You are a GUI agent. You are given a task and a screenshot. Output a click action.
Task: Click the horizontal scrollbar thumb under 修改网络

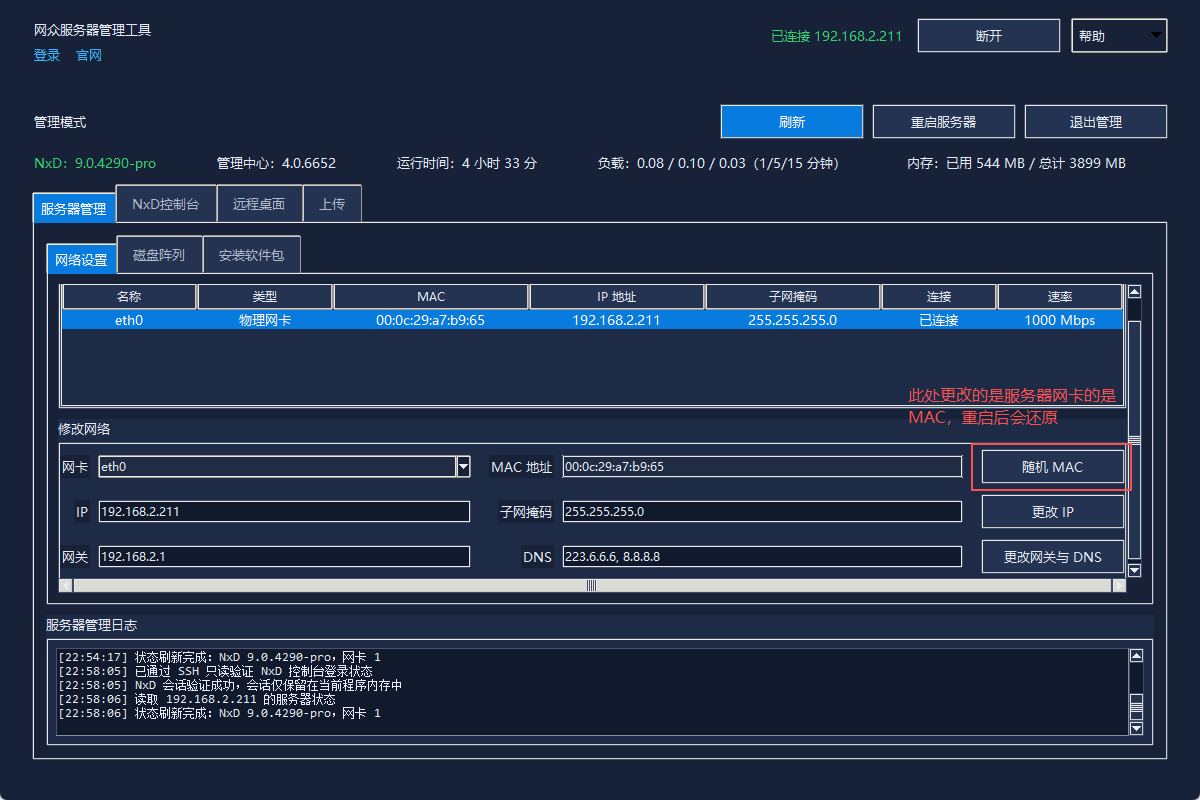click(x=591, y=585)
